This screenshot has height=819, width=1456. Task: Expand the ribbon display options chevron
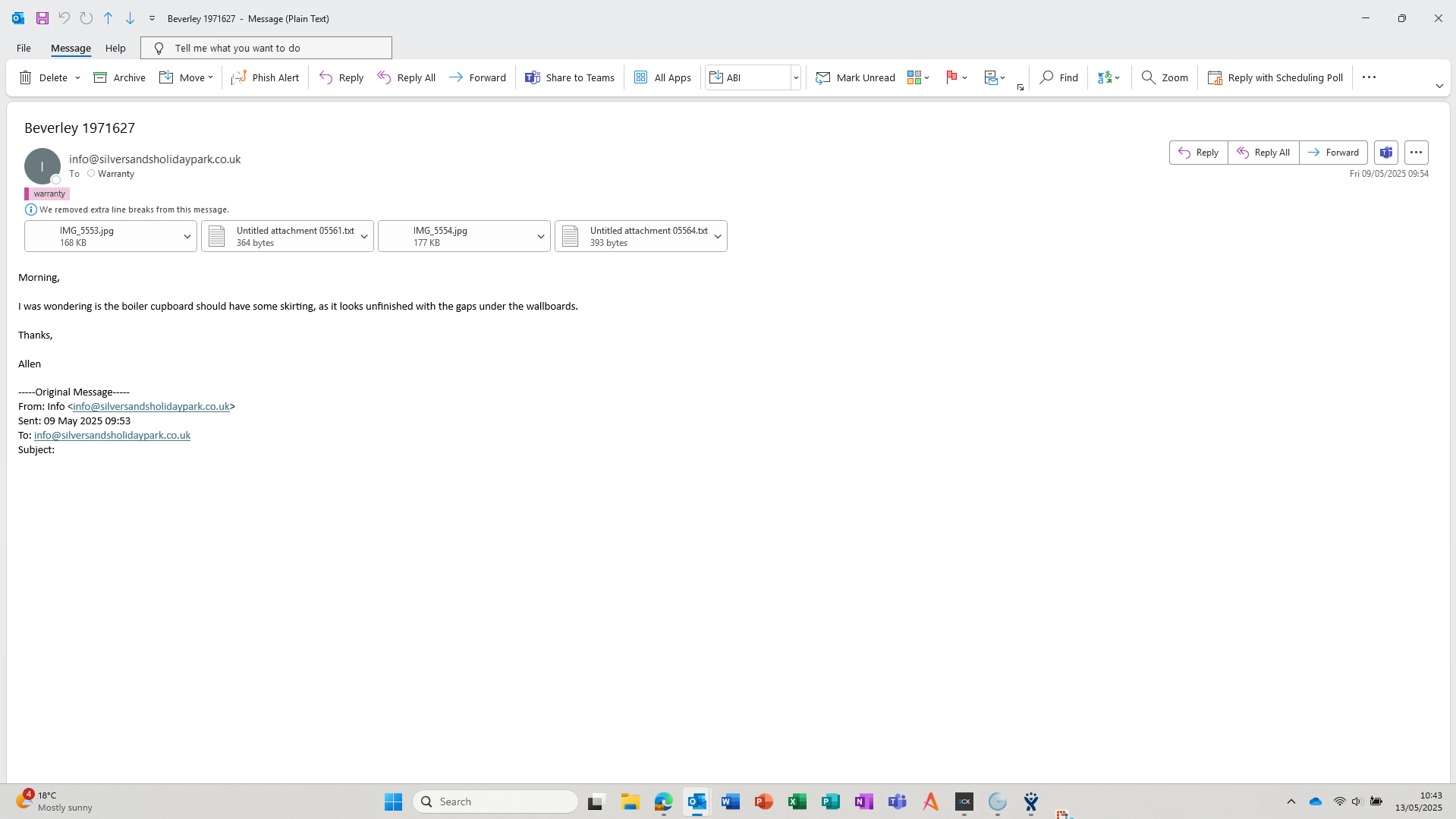1439,87
